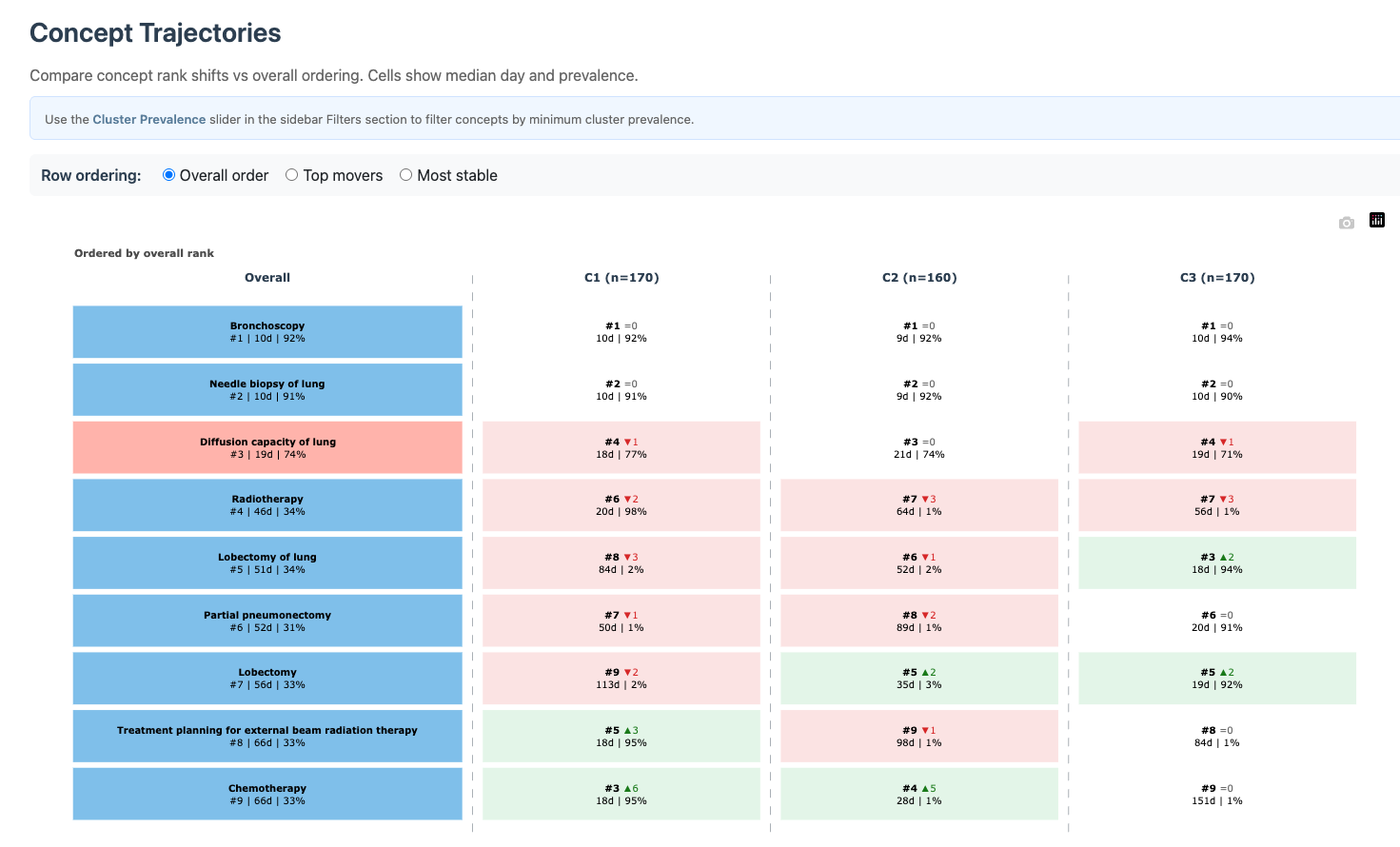Click the Plotly logo icon
This screenshot has width=1400, height=847.
[1376, 221]
